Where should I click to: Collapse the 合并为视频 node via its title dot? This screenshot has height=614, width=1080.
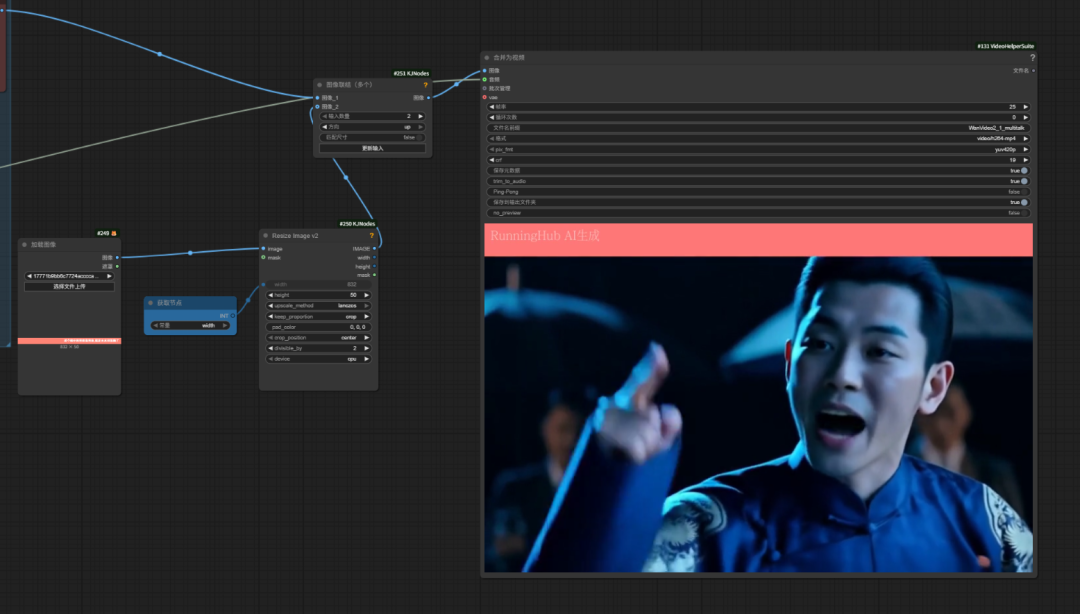(x=486, y=58)
